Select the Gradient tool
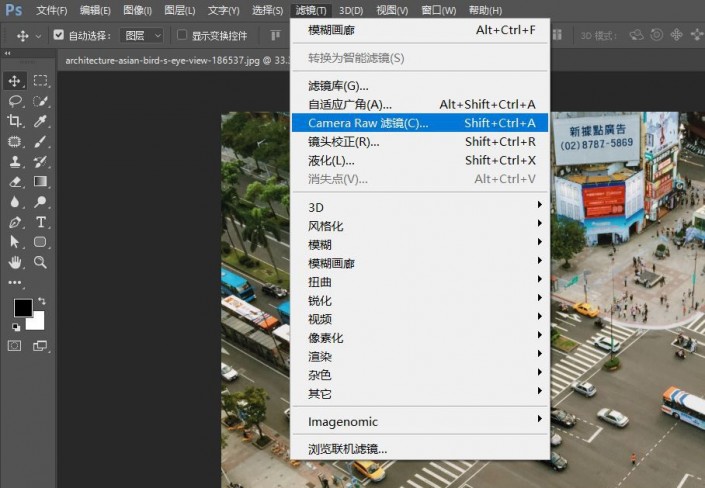The height and width of the screenshot is (488, 705). 40,181
